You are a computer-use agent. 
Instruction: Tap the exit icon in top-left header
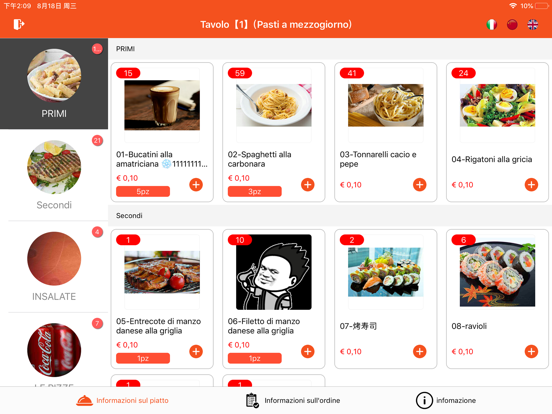tap(19, 24)
